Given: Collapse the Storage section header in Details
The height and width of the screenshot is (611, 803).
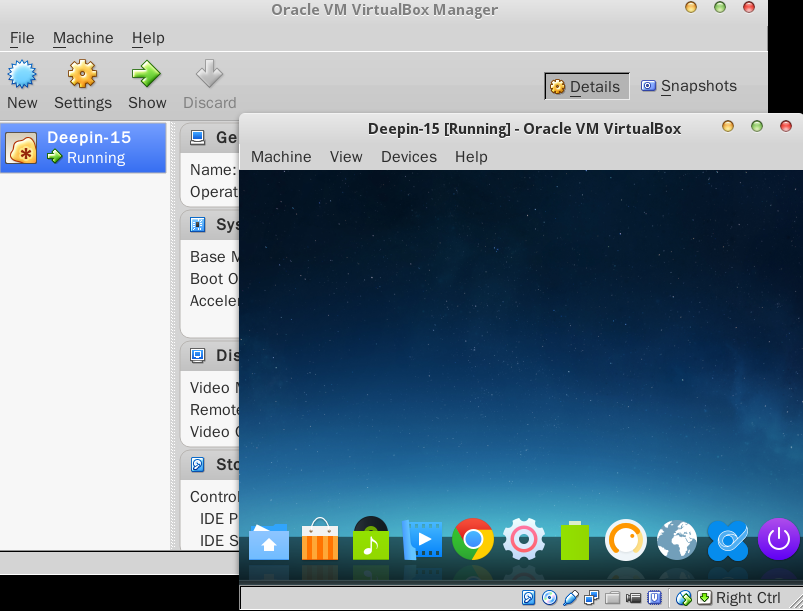Looking at the screenshot, I should click(x=210, y=465).
